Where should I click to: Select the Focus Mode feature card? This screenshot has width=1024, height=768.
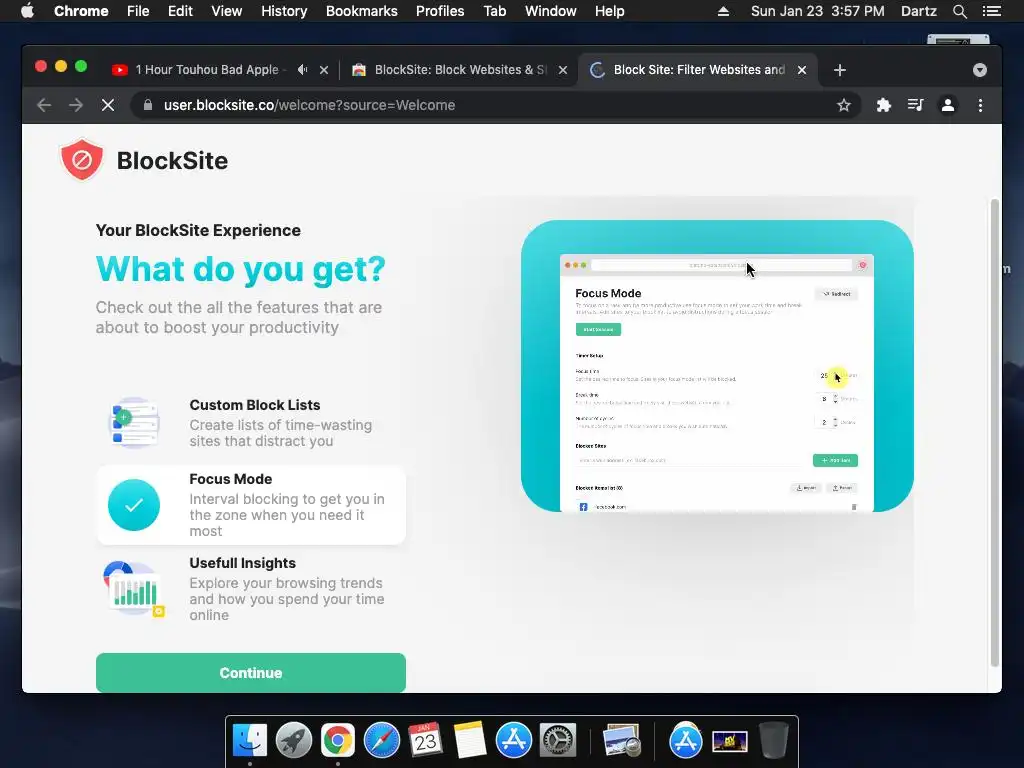(251, 505)
